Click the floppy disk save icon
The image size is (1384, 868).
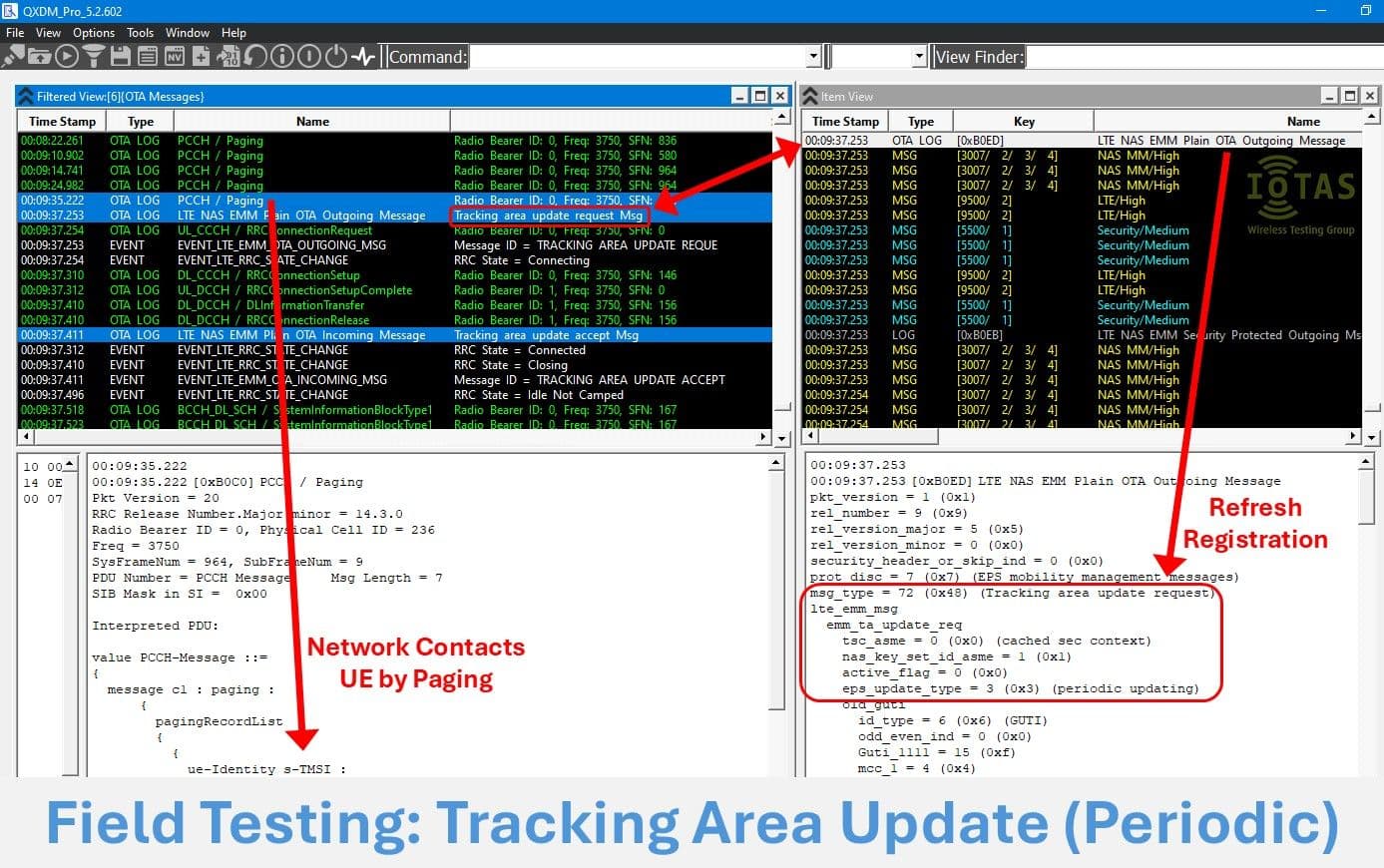(121, 57)
